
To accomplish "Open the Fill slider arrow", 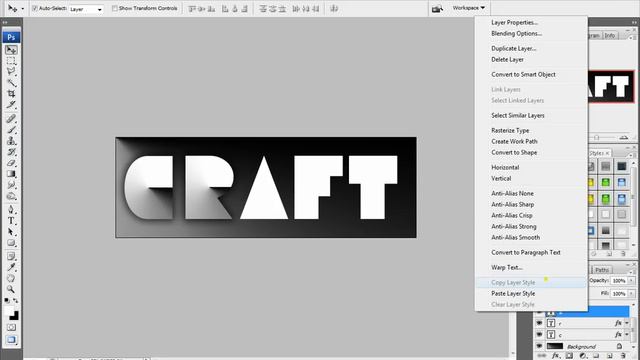I will tap(631, 293).
